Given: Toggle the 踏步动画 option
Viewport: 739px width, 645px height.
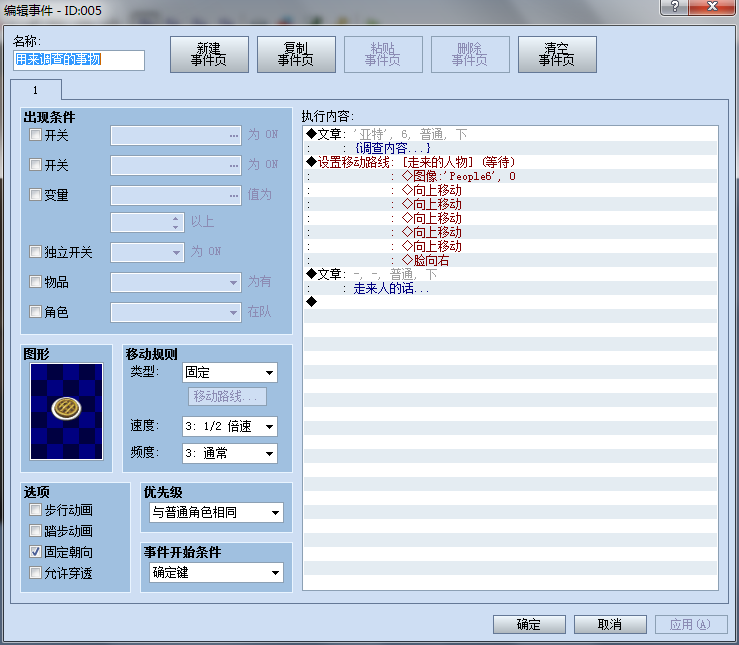Looking at the screenshot, I should pos(35,531).
